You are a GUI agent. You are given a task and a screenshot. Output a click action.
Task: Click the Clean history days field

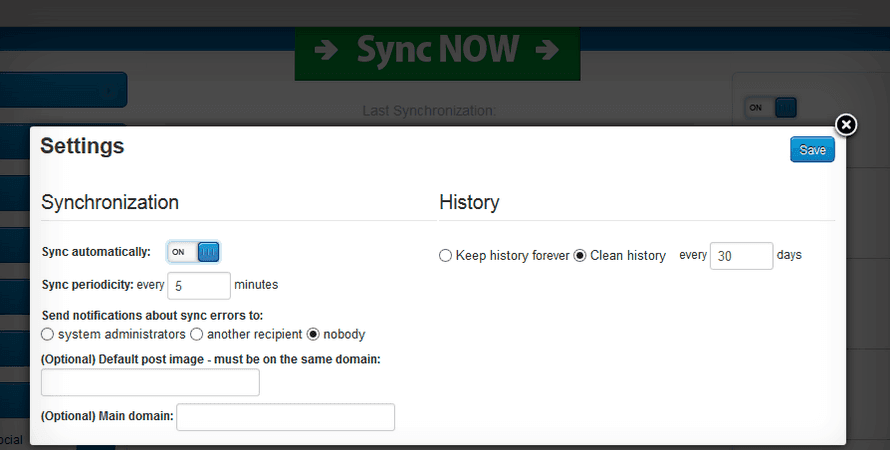[x=741, y=256]
